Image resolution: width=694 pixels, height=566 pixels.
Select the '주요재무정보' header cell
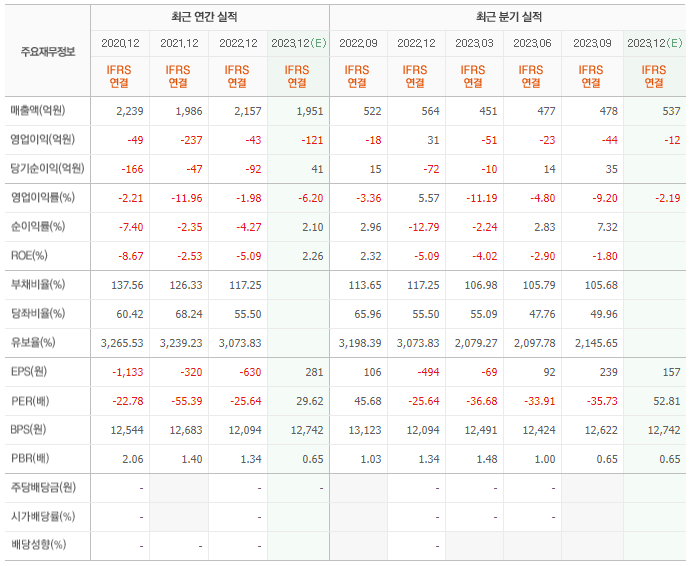(x=48, y=52)
